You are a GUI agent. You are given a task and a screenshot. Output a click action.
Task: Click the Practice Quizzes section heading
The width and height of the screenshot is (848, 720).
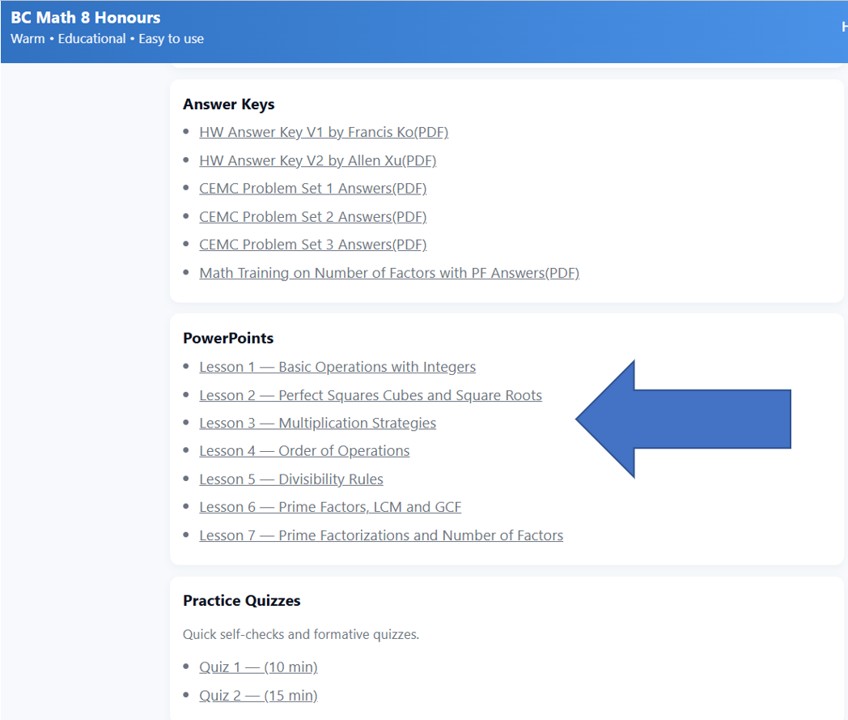pyautogui.click(x=242, y=601)
